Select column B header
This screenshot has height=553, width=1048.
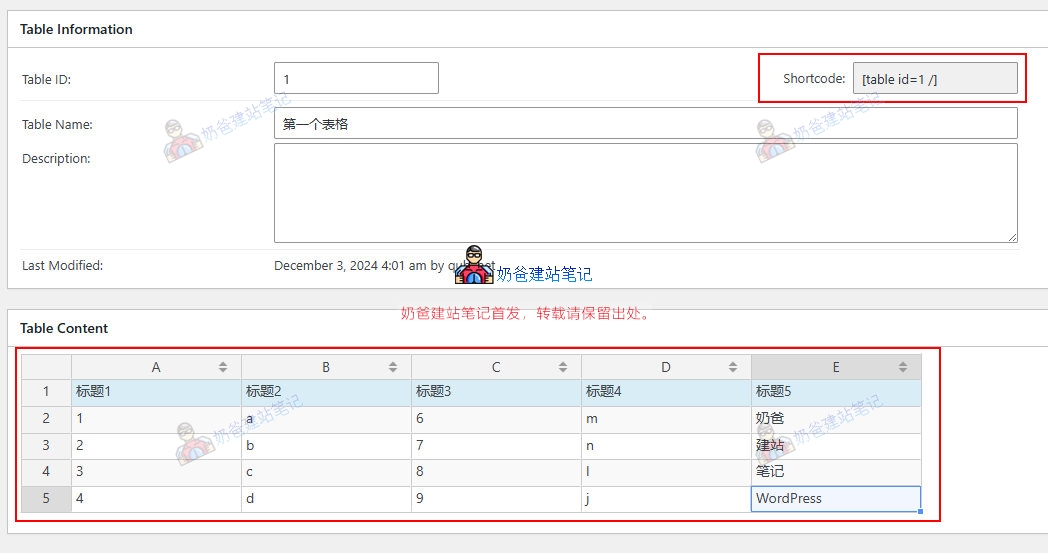click(x=326, y=367)
